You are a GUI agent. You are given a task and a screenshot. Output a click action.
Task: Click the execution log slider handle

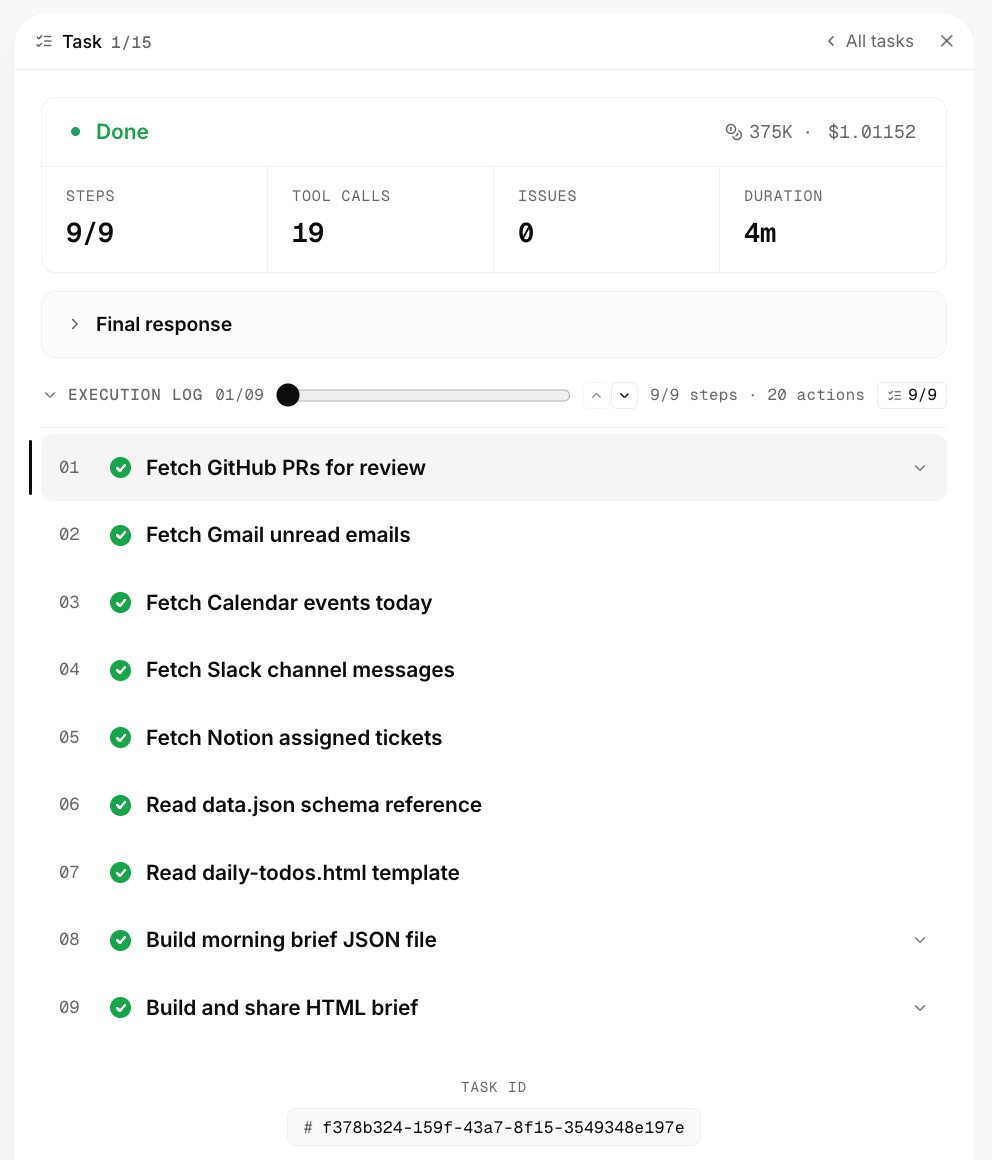pyautogui.click(x=288, y=395)
